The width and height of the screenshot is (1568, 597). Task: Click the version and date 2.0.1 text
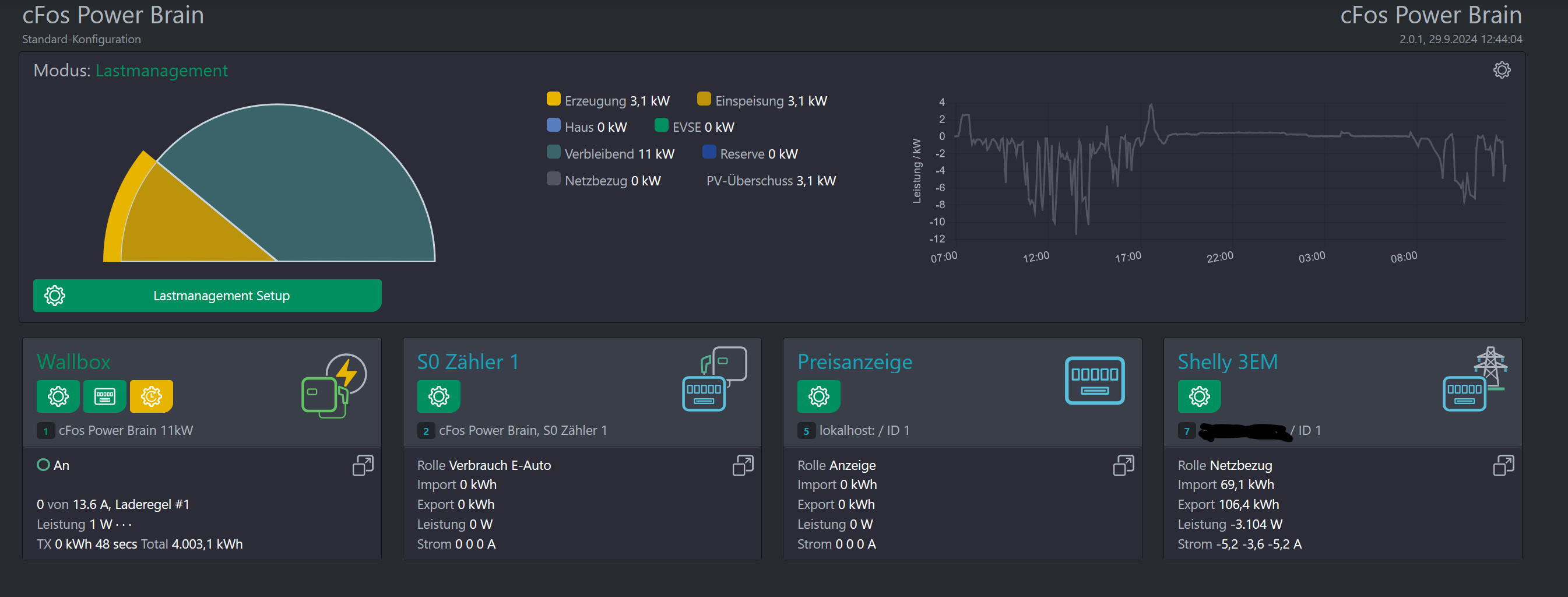(1460, 39)
